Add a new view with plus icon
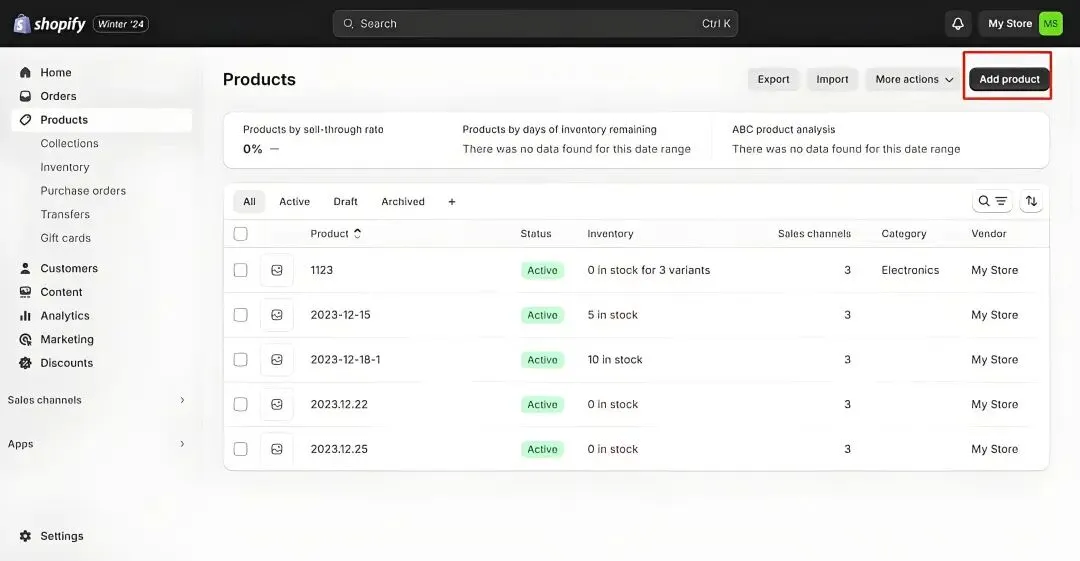The height and width of the screenshot is (561, 1080). 452,202
